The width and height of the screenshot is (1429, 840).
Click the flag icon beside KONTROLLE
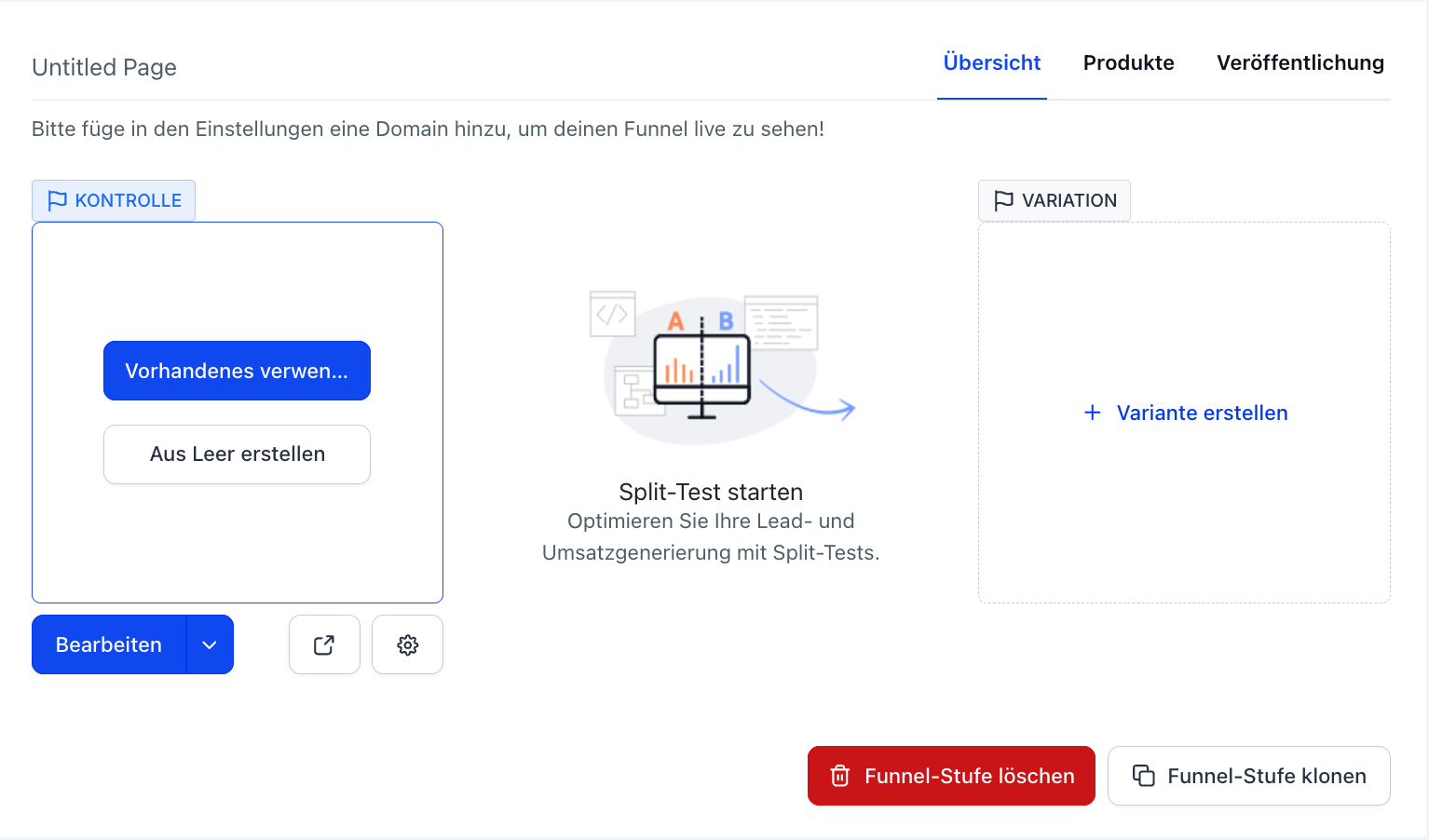[58, 199]
